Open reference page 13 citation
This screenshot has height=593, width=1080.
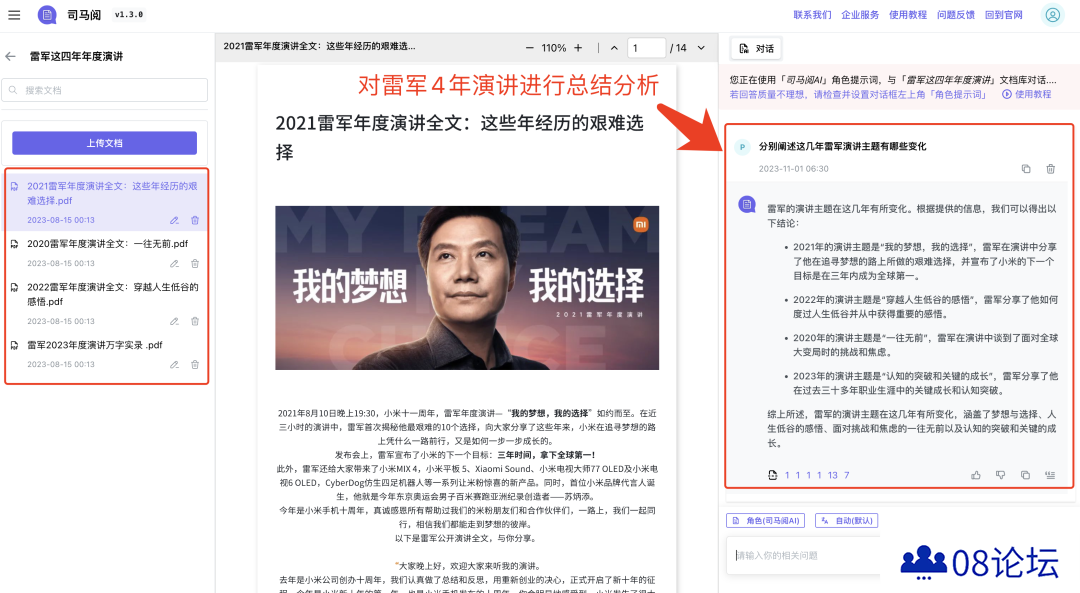point(833,475)
